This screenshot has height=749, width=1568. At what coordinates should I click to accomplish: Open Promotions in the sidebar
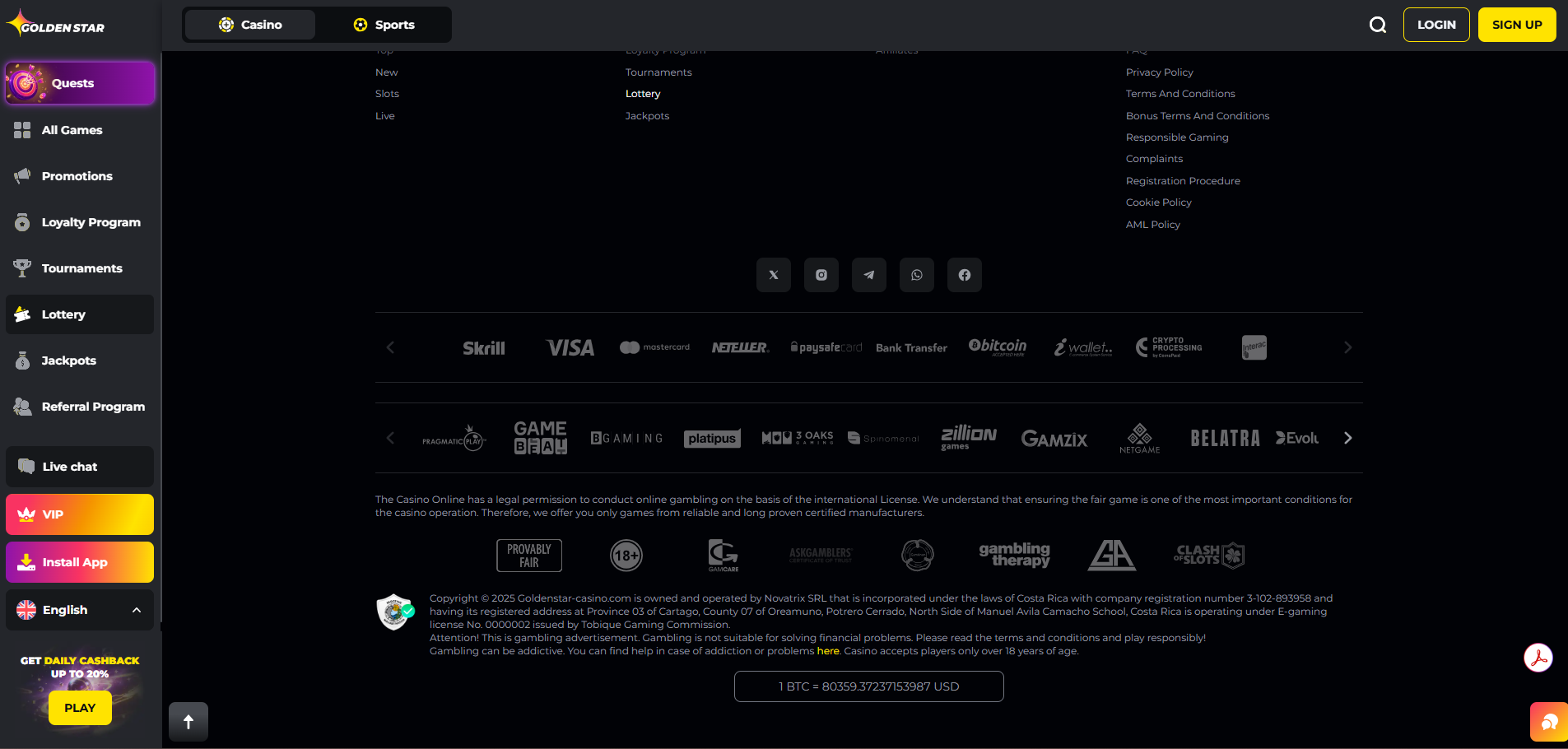(x=80, y=176)
